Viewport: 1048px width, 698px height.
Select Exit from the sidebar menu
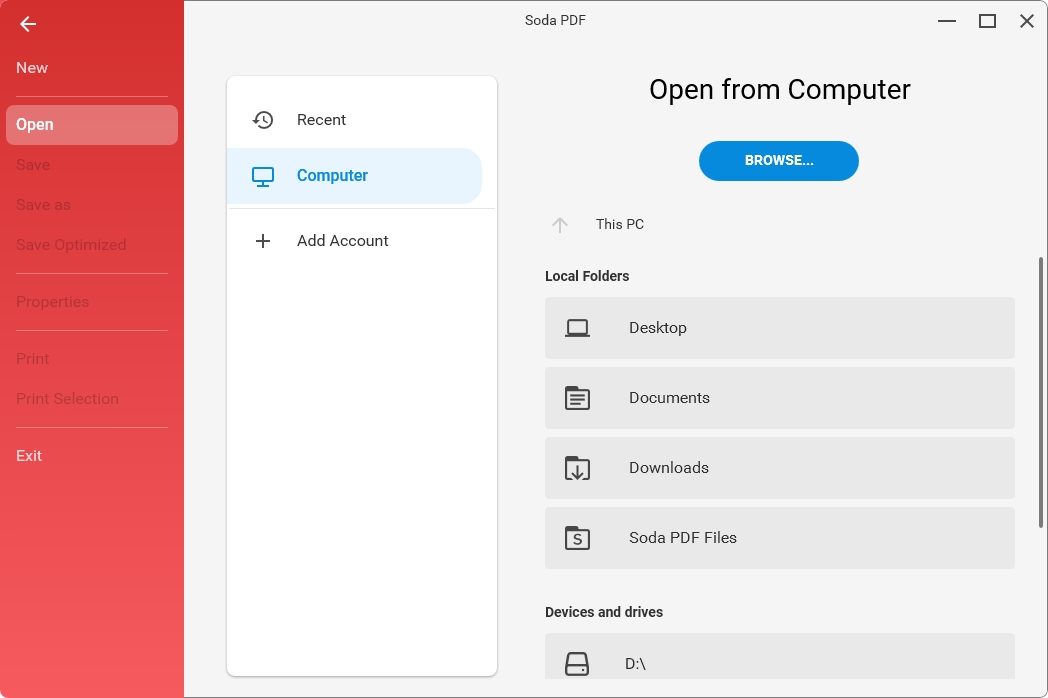[x=29, y=456]
